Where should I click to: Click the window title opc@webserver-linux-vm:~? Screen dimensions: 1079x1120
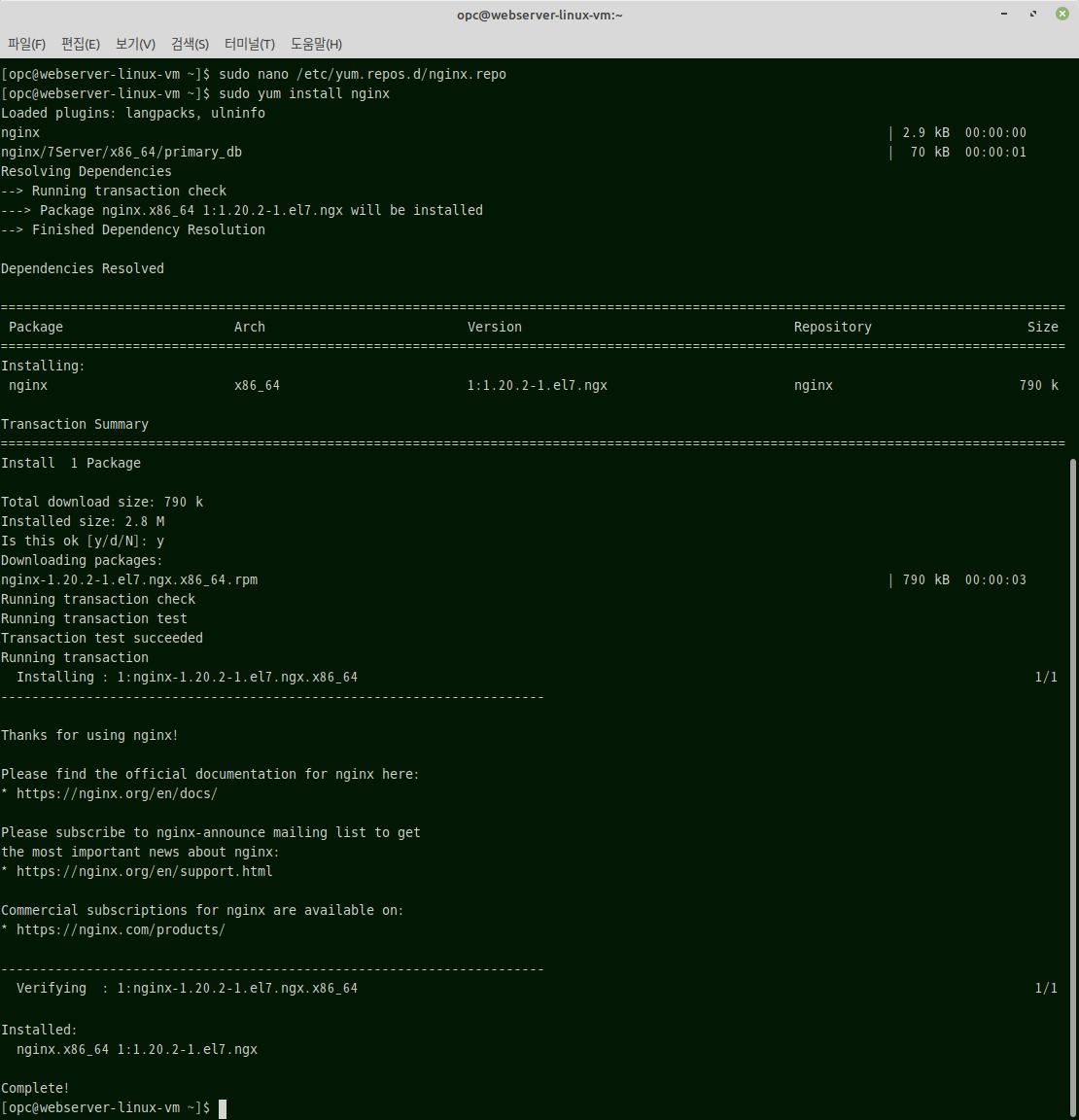tap(539, 15)
